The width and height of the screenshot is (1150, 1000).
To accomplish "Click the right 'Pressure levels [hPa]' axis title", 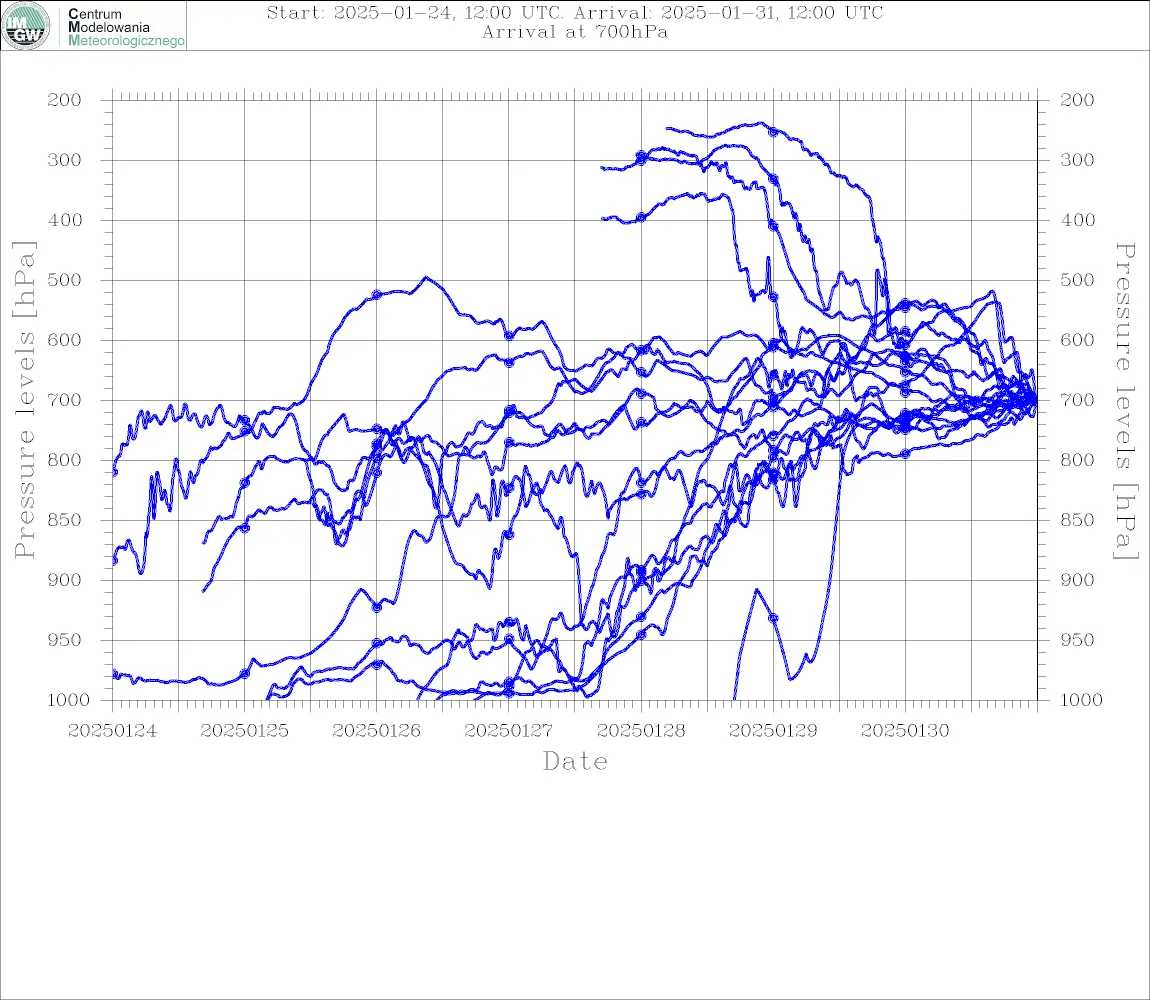I will coord(1125,401).
